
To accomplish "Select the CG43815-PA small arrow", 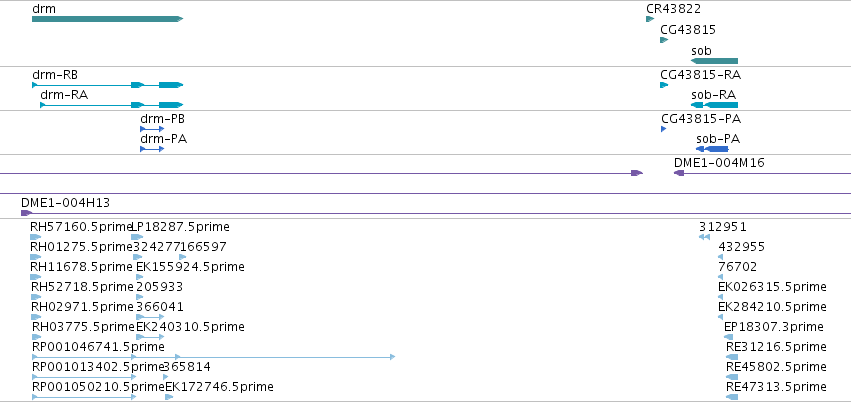I will [663, 129].
